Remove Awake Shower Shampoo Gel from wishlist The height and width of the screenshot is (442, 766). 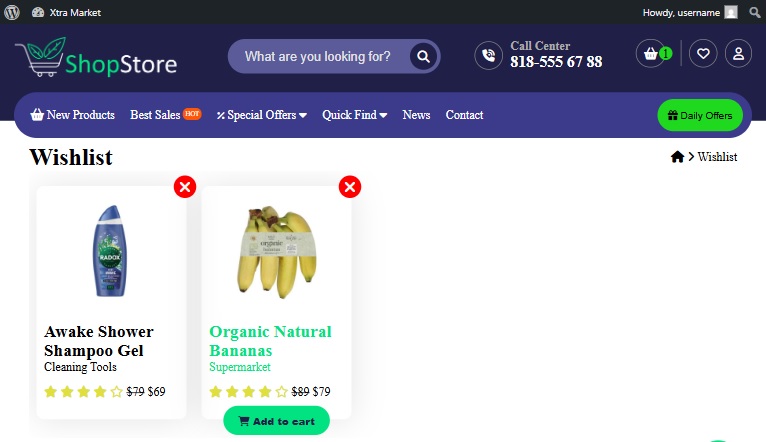pyautogui.click(x=185, y=187)
